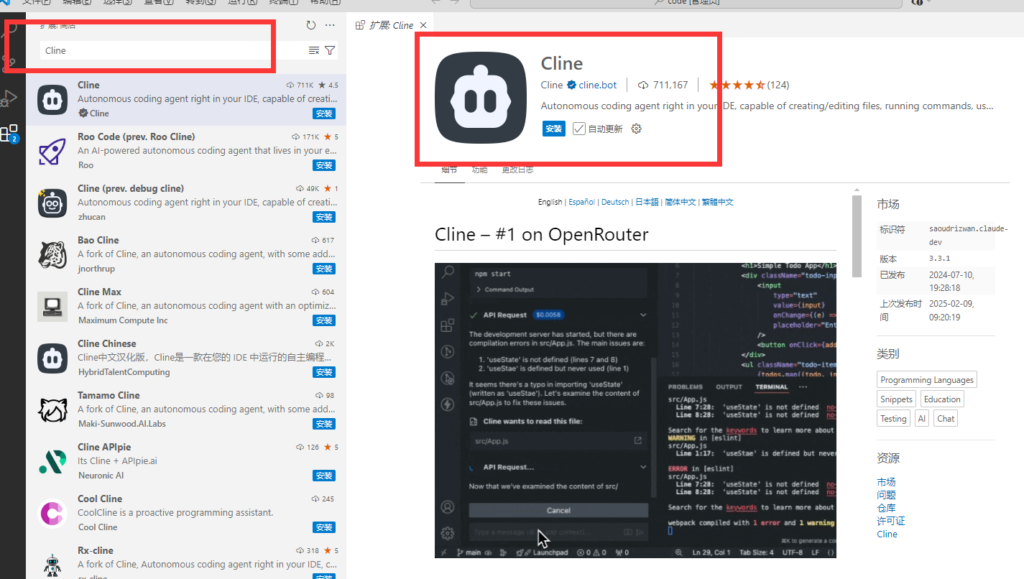Clear extension search results icon
The height and width of the screenshot is (579, 1024).
313,50
